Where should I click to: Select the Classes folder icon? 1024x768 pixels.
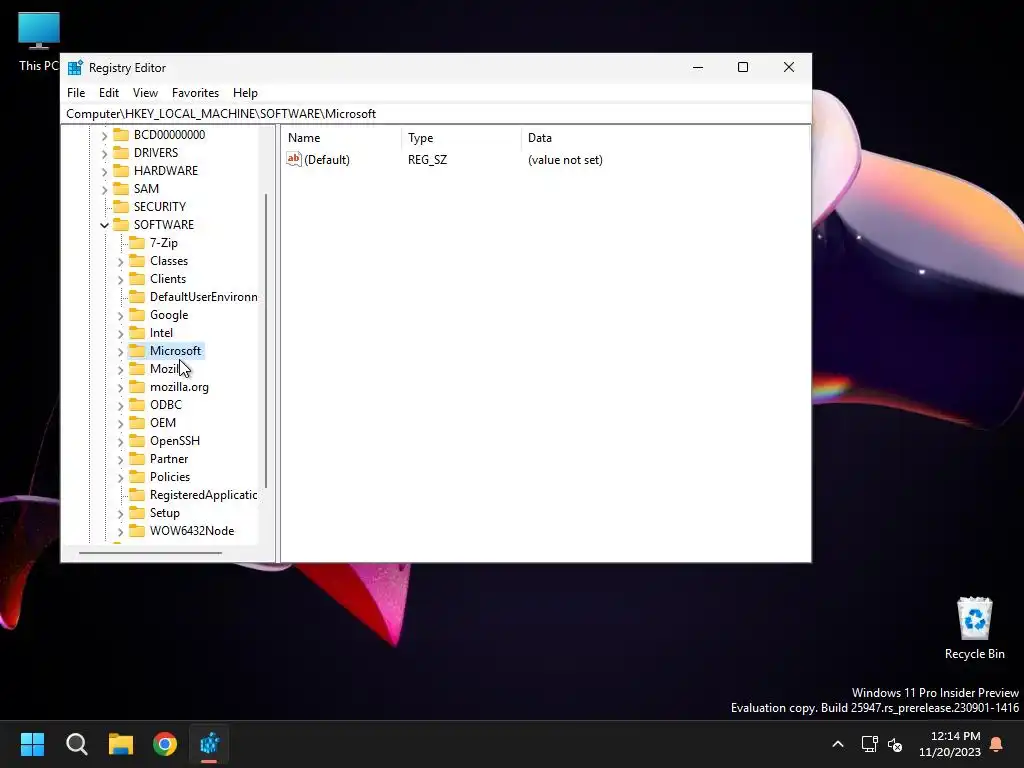136,261
